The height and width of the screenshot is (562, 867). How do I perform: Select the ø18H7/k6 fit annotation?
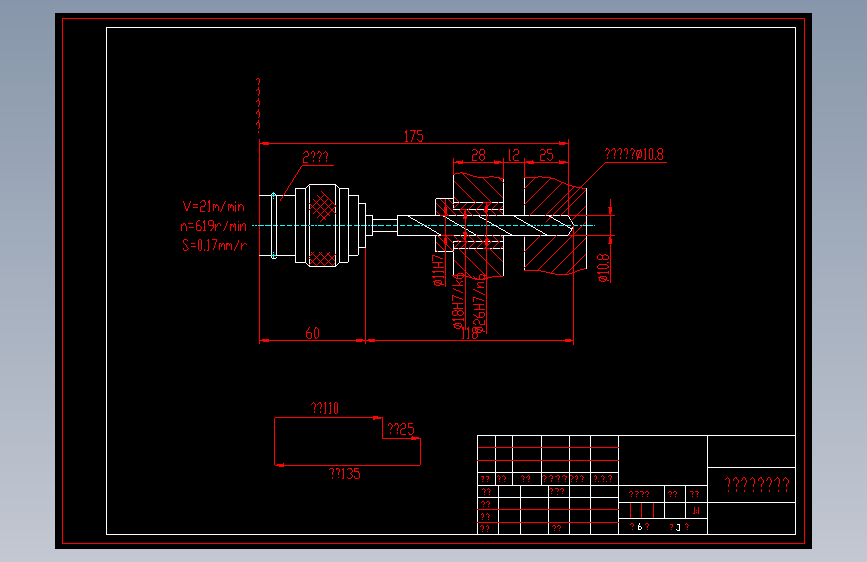click(458, 301)
